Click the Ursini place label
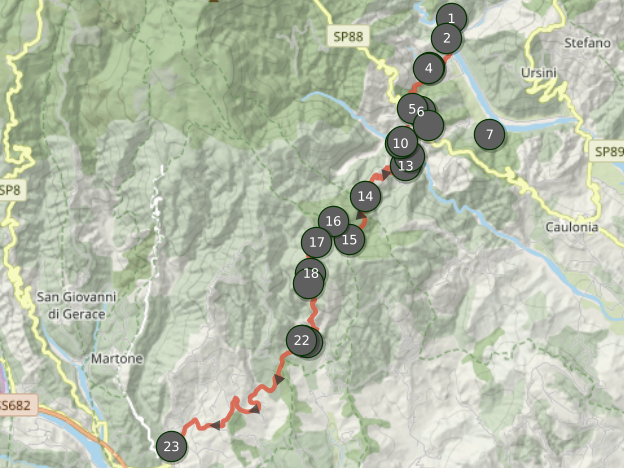The width and height of the screenshot is (624, 468). pos(538,73)
